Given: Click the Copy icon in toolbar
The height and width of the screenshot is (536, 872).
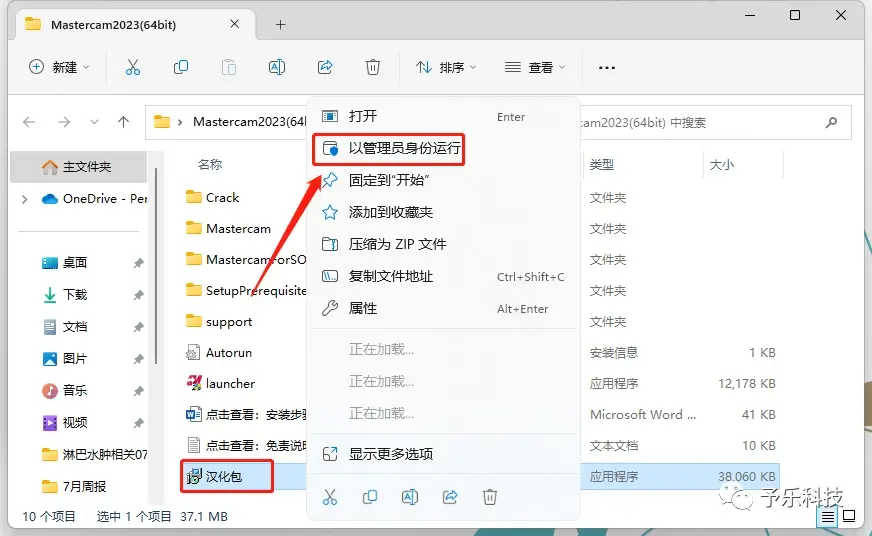Looking at the screenshot, I should point(181,67).
